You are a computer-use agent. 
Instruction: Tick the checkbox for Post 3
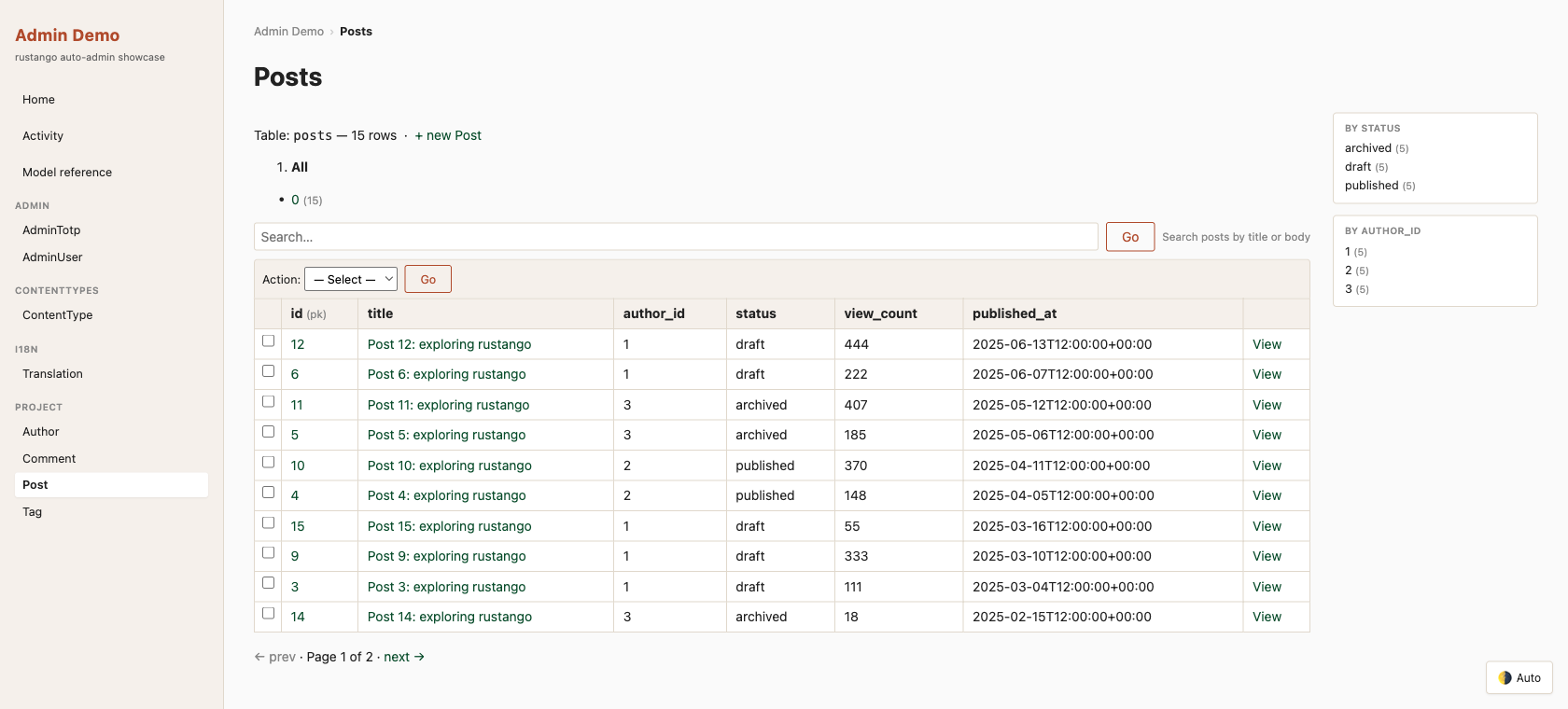coord(268,583)
